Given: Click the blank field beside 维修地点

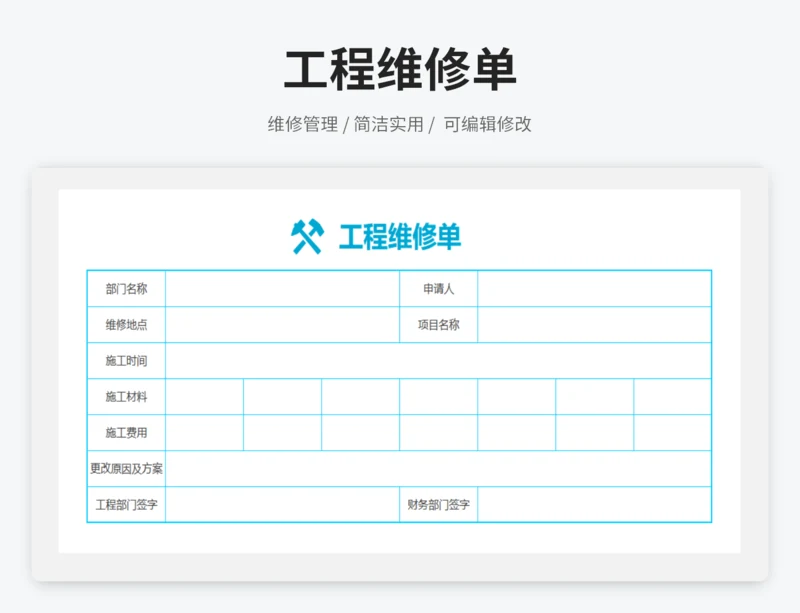Looking at the screenshot, I should tap(283, 325).
